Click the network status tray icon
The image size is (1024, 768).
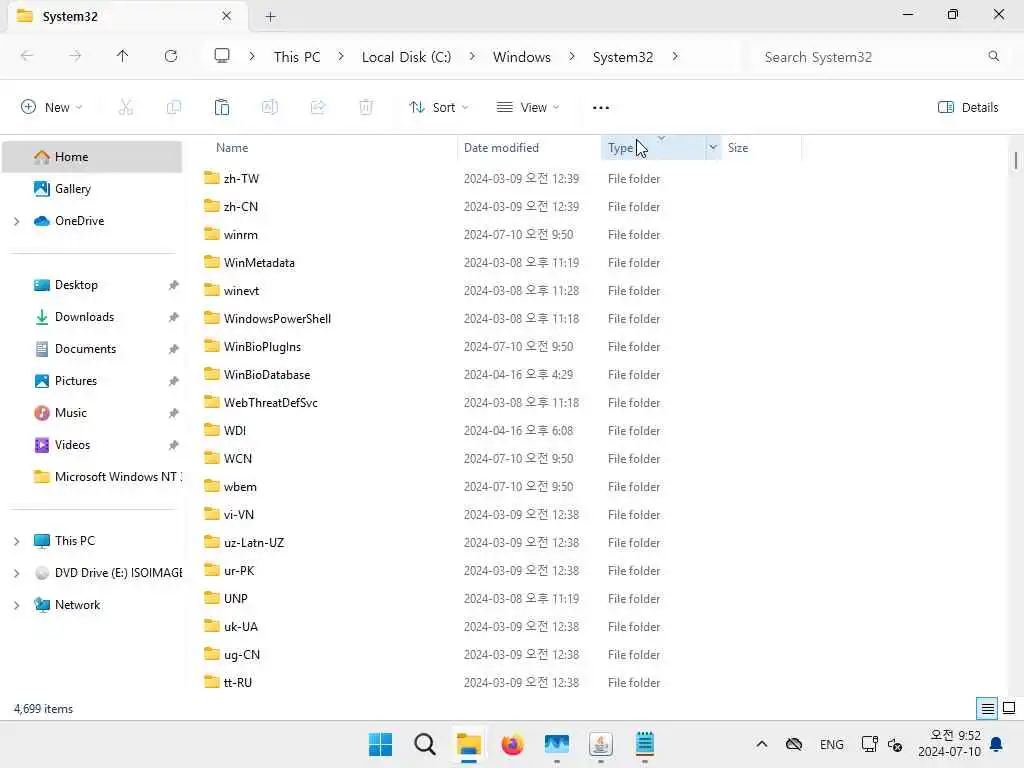coord(869,744)
